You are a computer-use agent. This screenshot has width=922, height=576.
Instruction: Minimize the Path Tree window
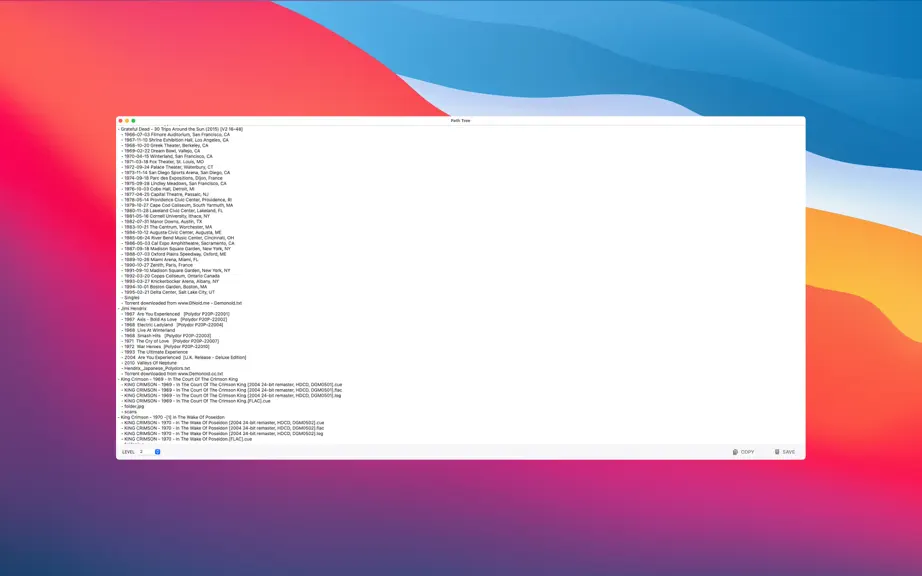tap(127, 120)
